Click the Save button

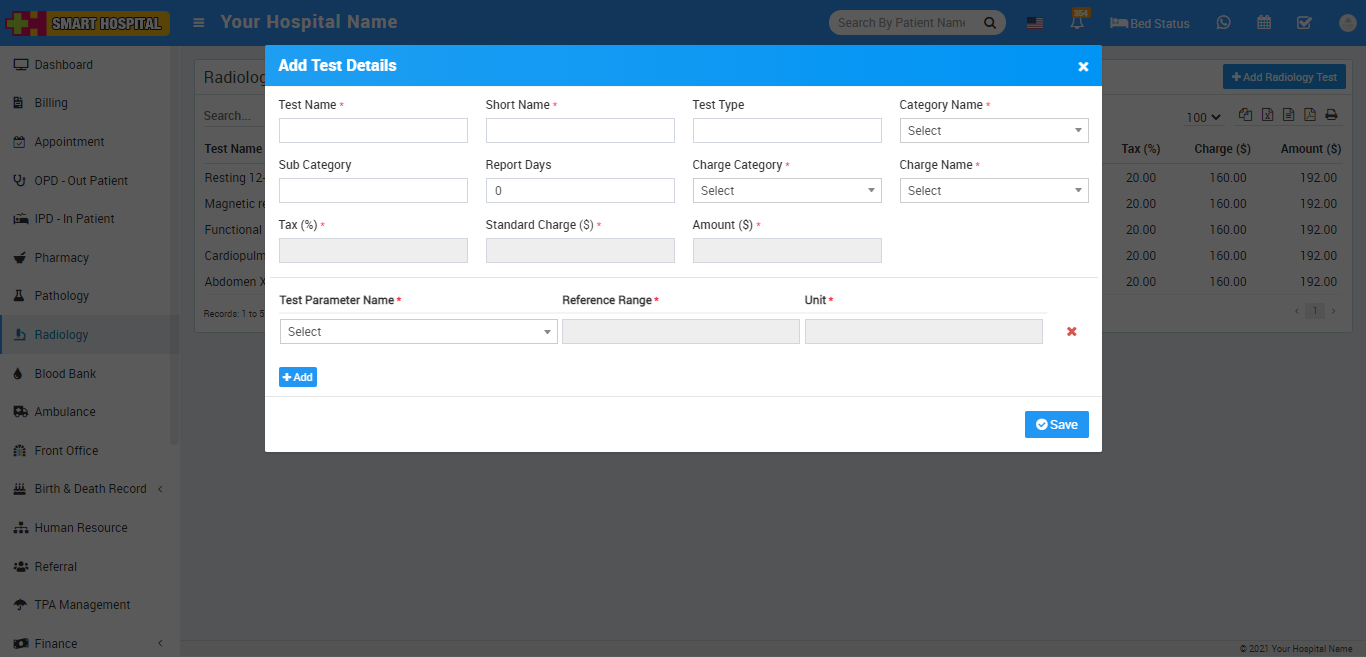pos(1056,425)
